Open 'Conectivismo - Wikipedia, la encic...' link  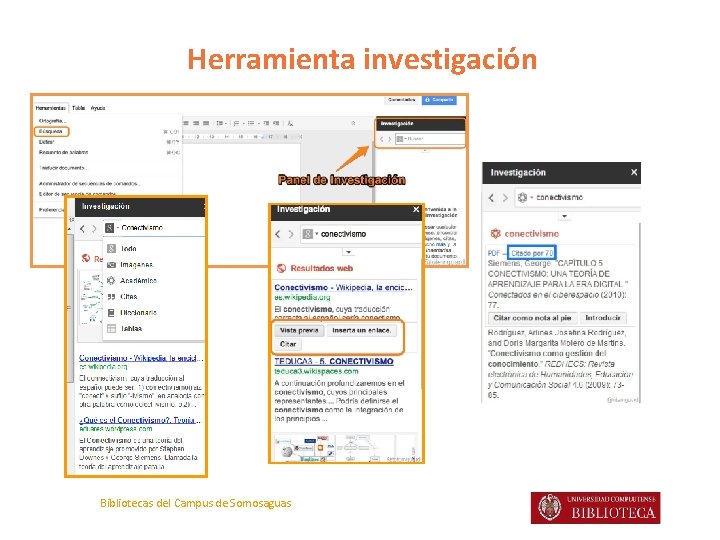343,287
